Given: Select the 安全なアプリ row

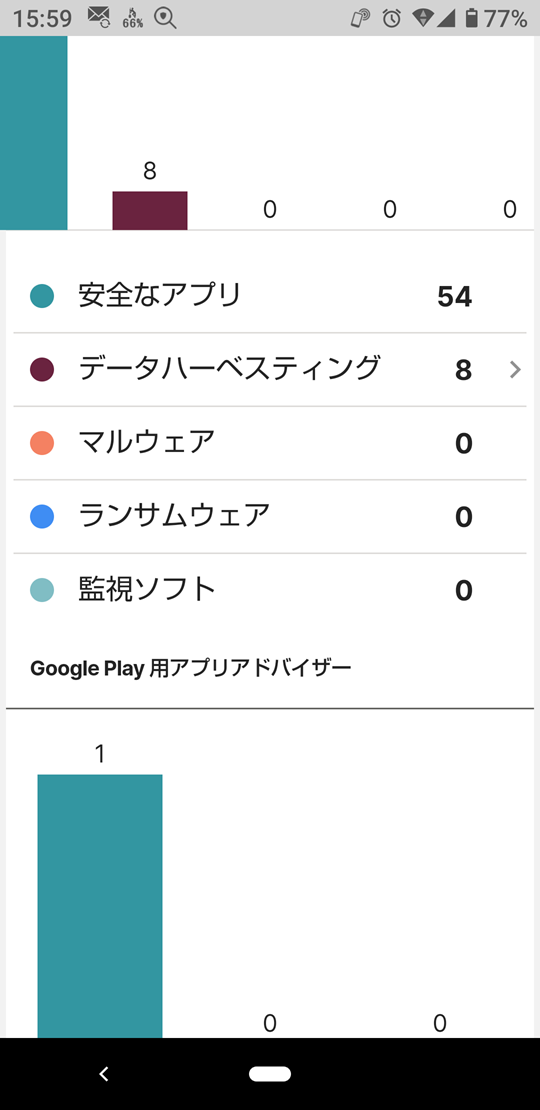Looking at the screenshot, I should pos(270,296).
